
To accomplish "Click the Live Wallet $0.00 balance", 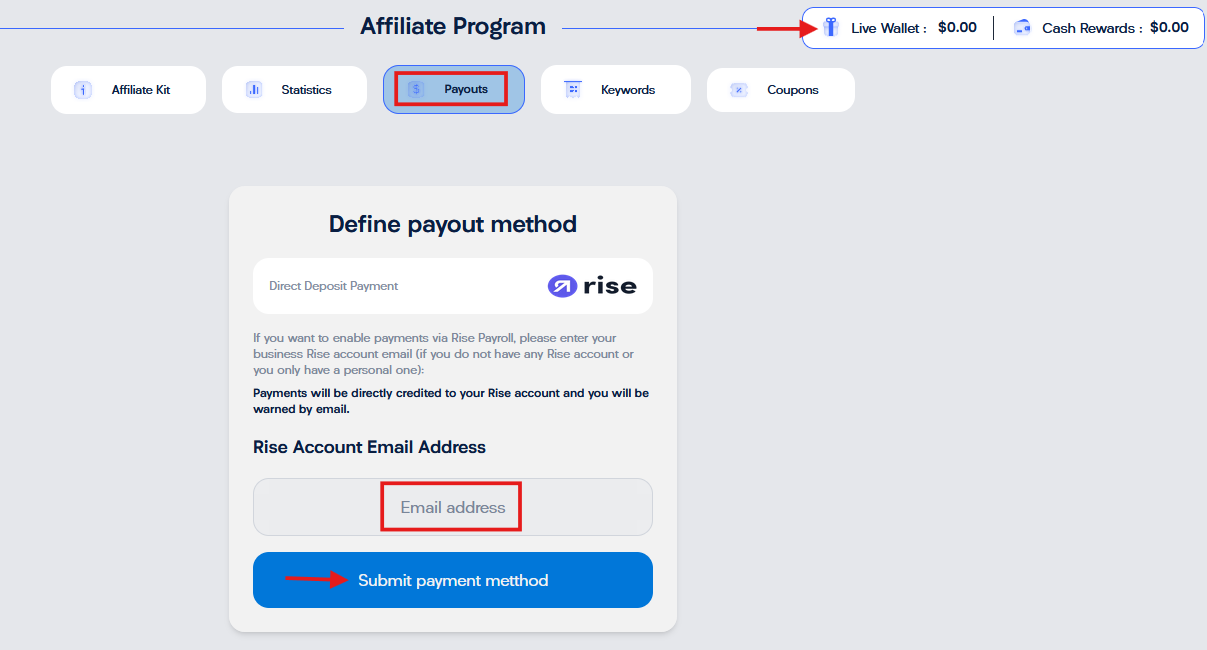I will click(x=957, y=28).
